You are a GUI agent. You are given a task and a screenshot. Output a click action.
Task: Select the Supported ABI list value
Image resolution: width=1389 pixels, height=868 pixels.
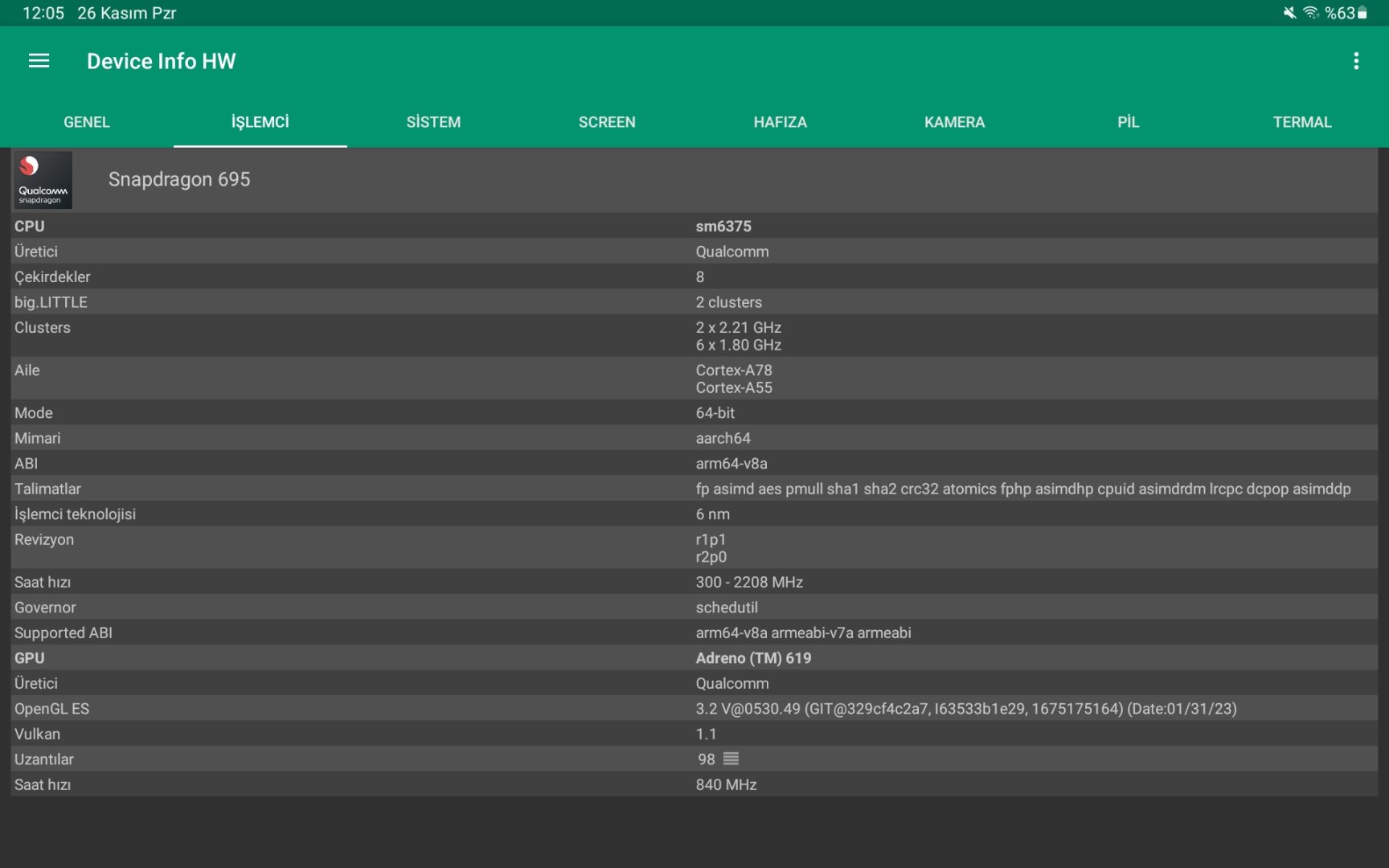click(x=804, y=633)
